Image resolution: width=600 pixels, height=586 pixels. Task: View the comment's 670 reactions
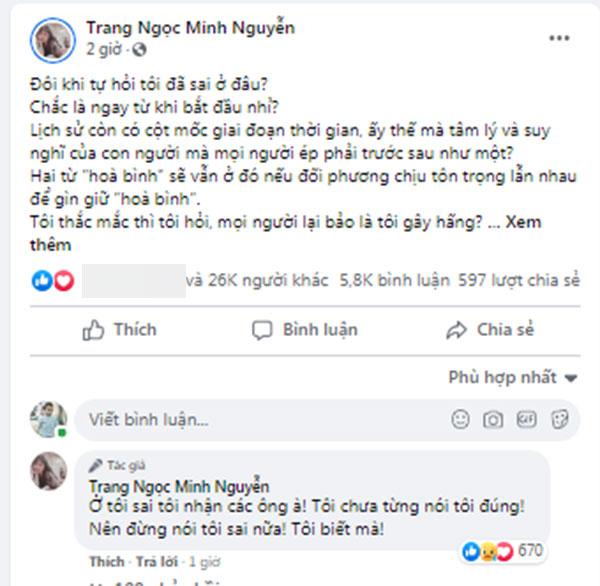click(501, 549)
